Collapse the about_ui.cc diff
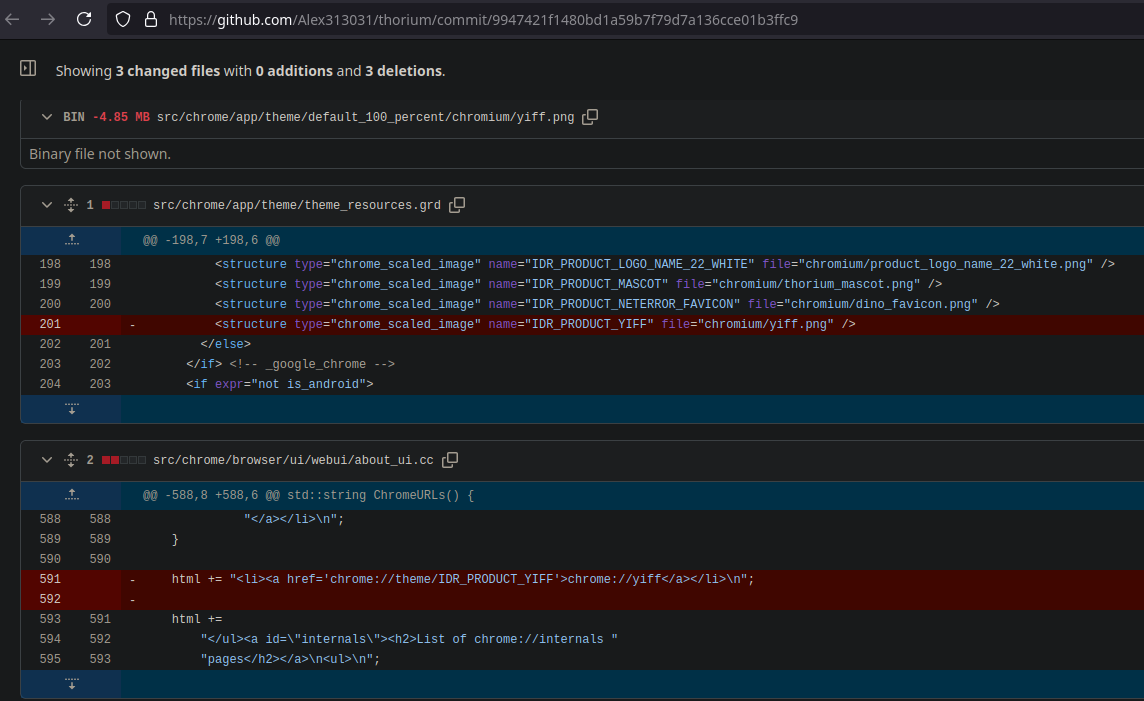Viewport: 1144px width, 701px height. pos(47,460)
